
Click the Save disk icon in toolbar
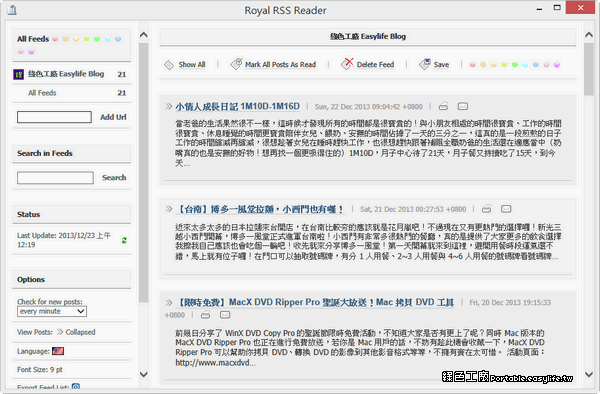click(x=425, y=64)
